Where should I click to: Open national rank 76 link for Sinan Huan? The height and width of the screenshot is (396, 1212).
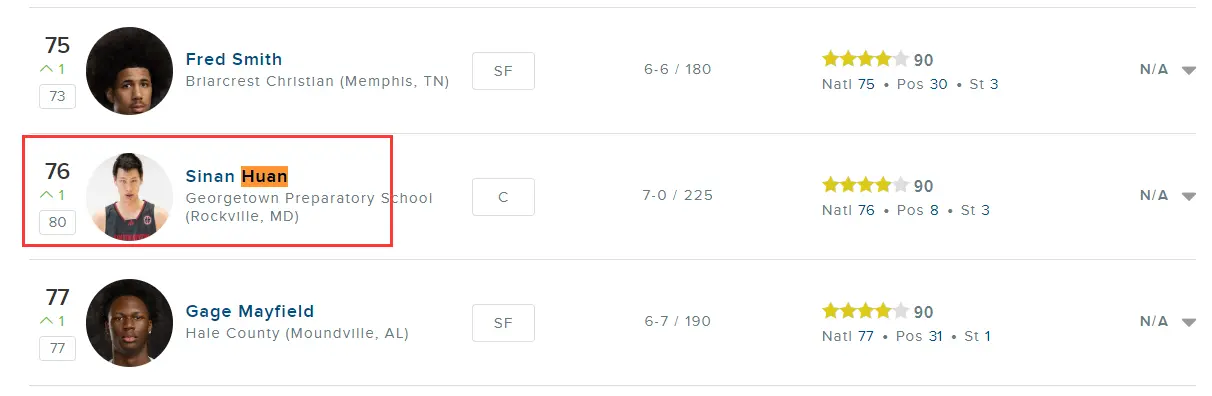[866, 210]
